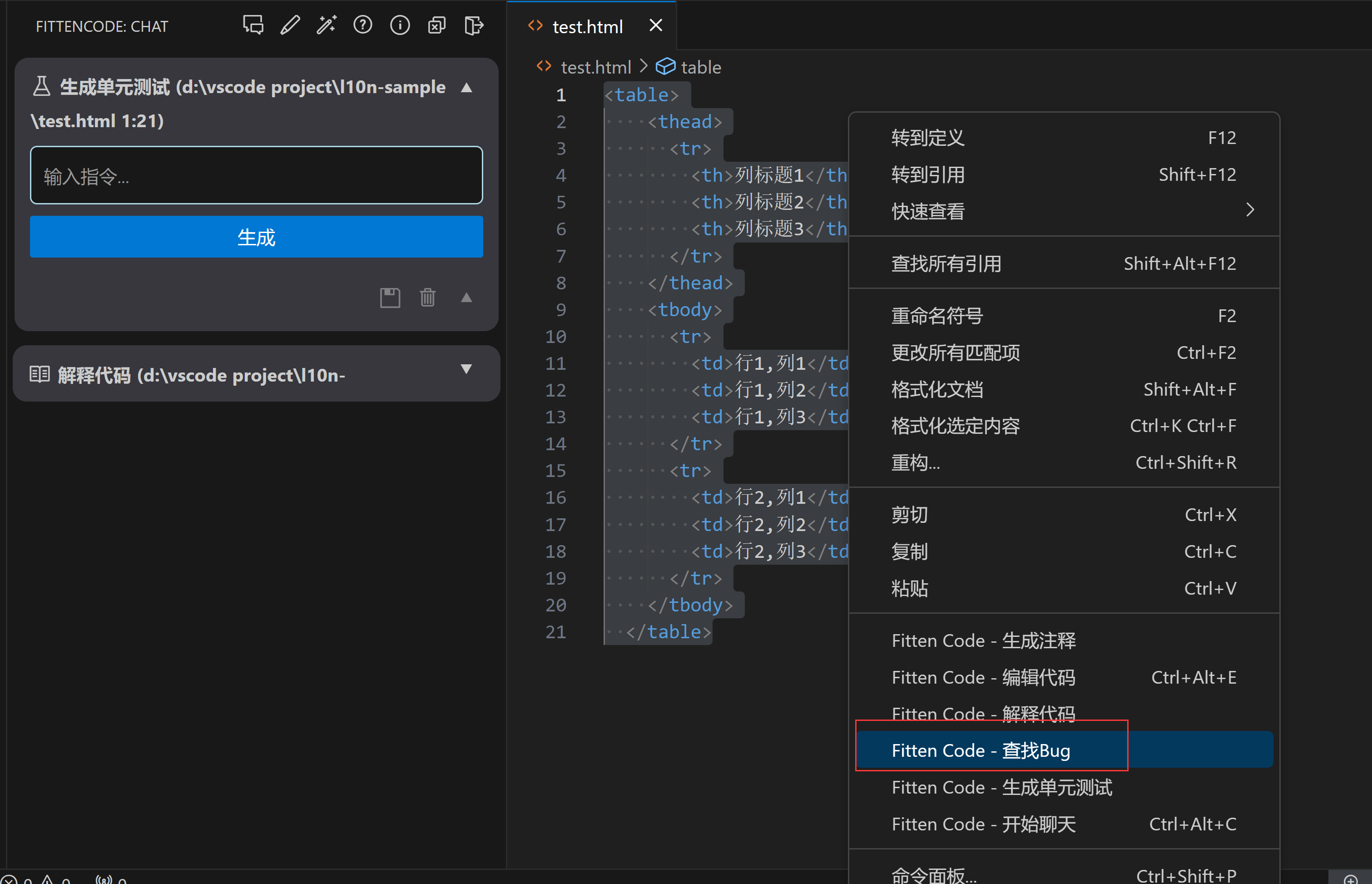
Task: Save the unit test chat with disk icon
Action: [x=390, y=298]
